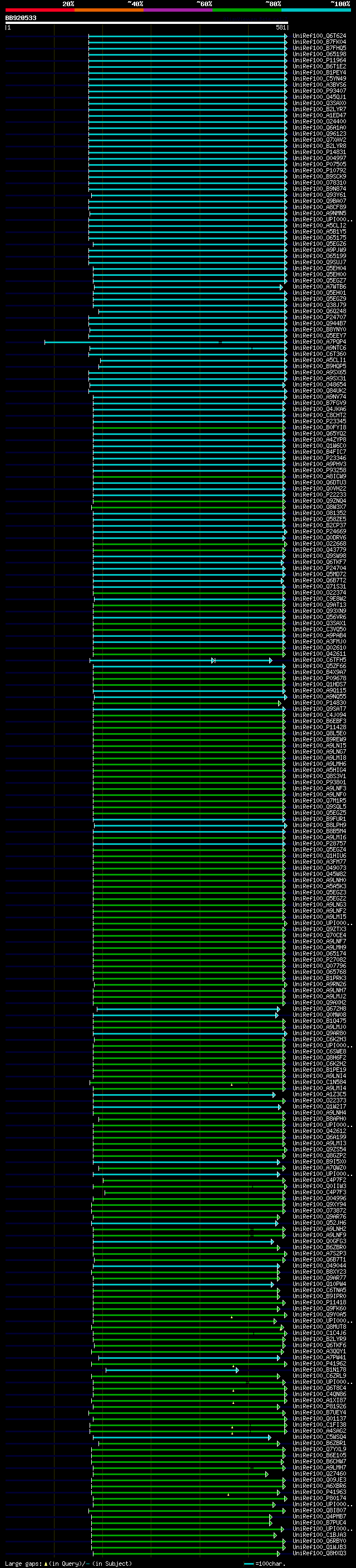The image size is (356, 1568).
Task: Open hit UniRef100_P07505
Action: 319,164
